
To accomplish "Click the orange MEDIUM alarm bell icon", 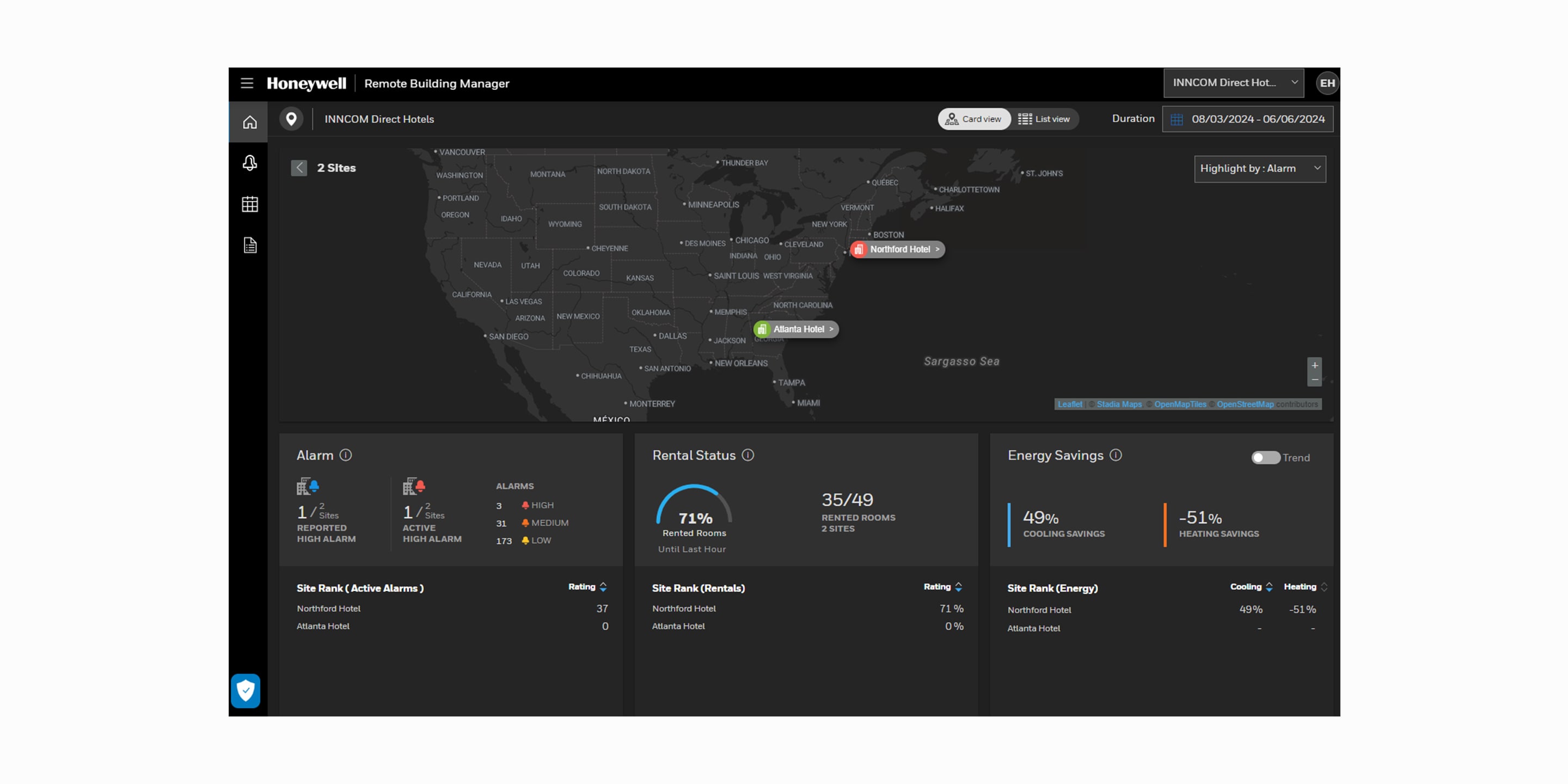I will pyautogui.click(x=525, y=523).
